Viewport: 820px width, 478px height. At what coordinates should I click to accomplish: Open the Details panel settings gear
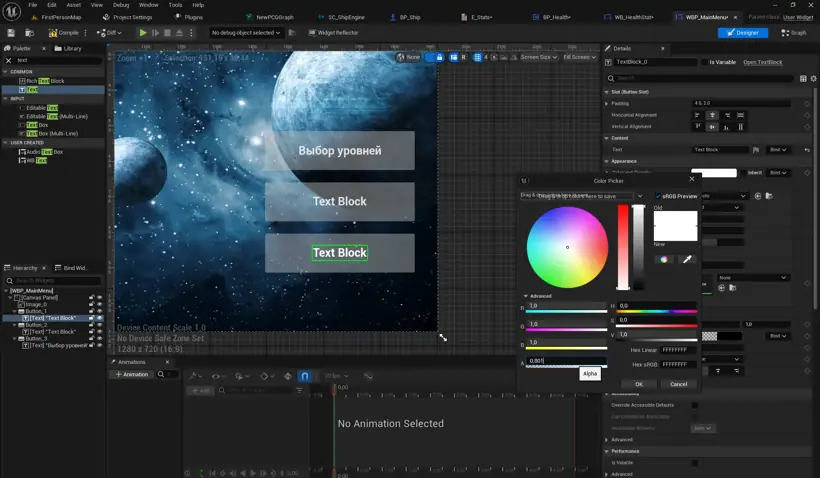[x=814, y=79]
